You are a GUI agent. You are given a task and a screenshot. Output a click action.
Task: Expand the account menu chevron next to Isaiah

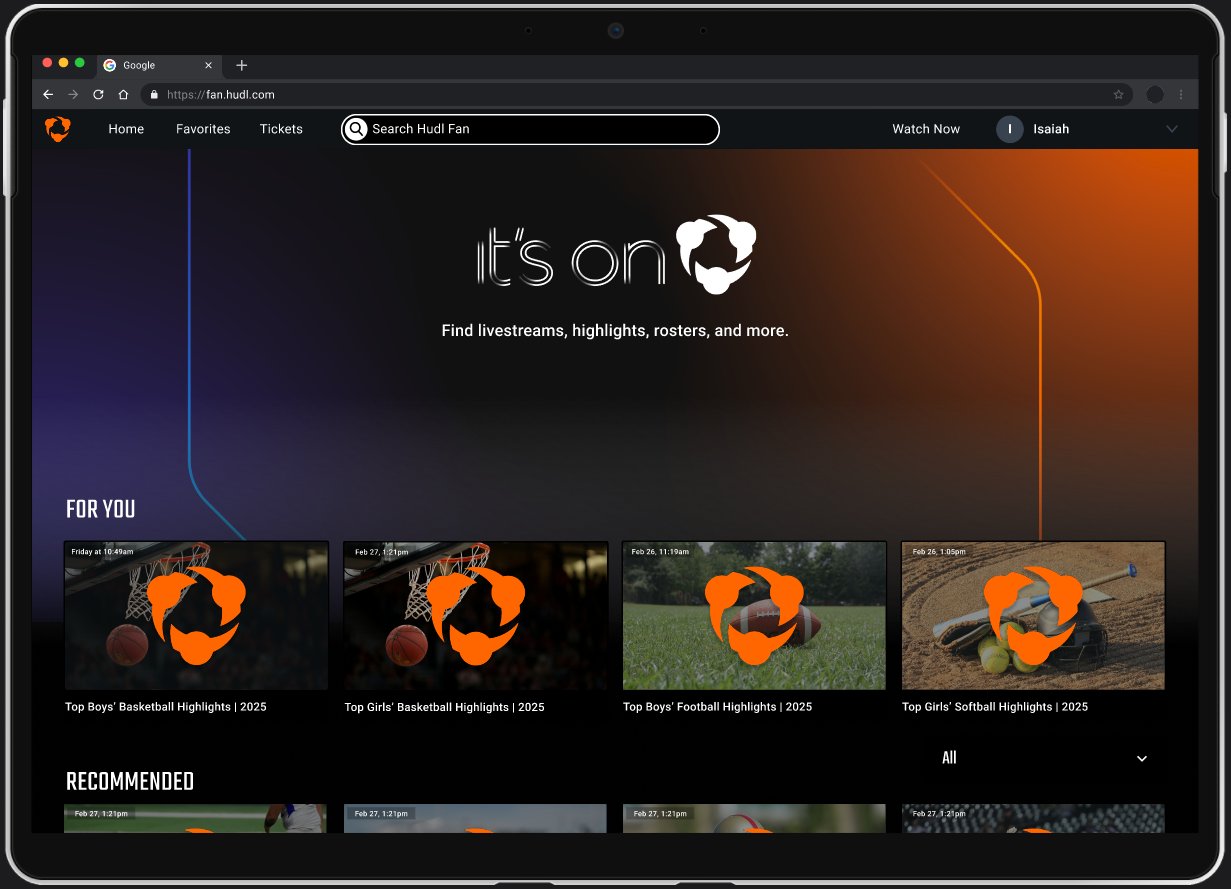1172,129
